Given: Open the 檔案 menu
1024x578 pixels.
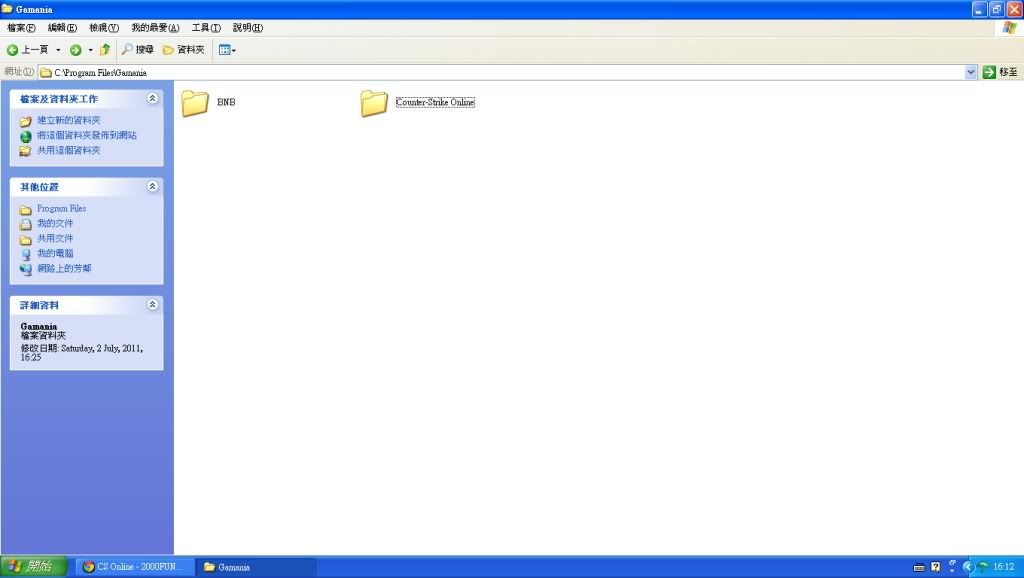Looking at the screenshot, I should pyautogui.click(x=21, y=27).
